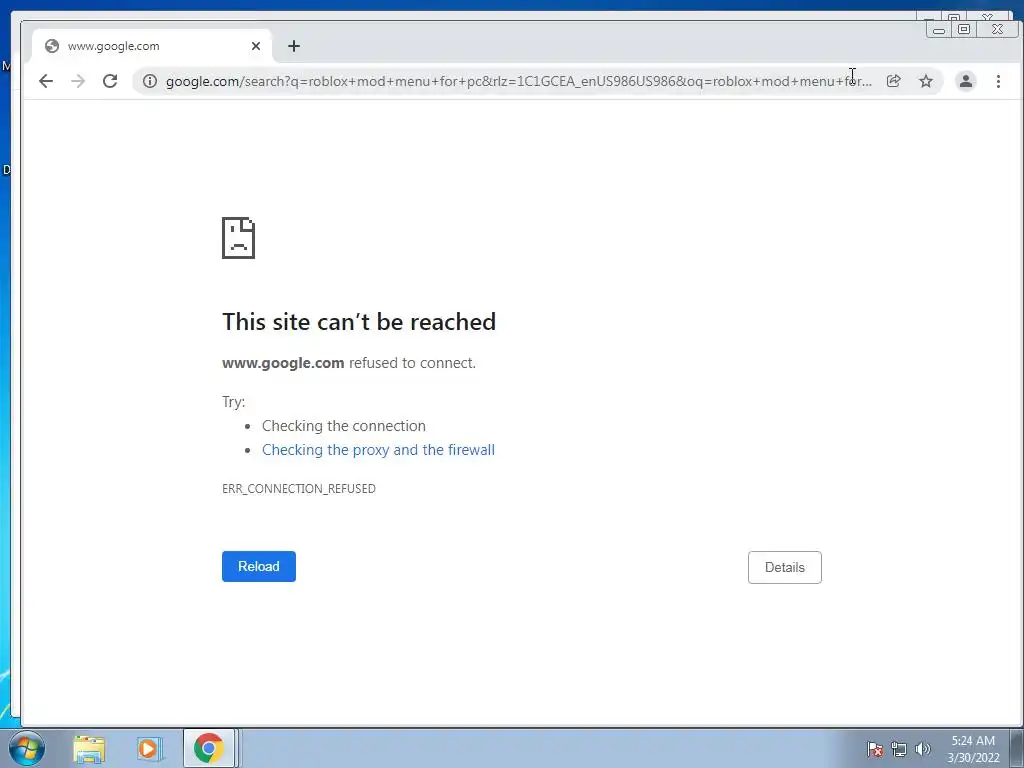
Task: Select the www.google.com tab
Action: [152, 46]
